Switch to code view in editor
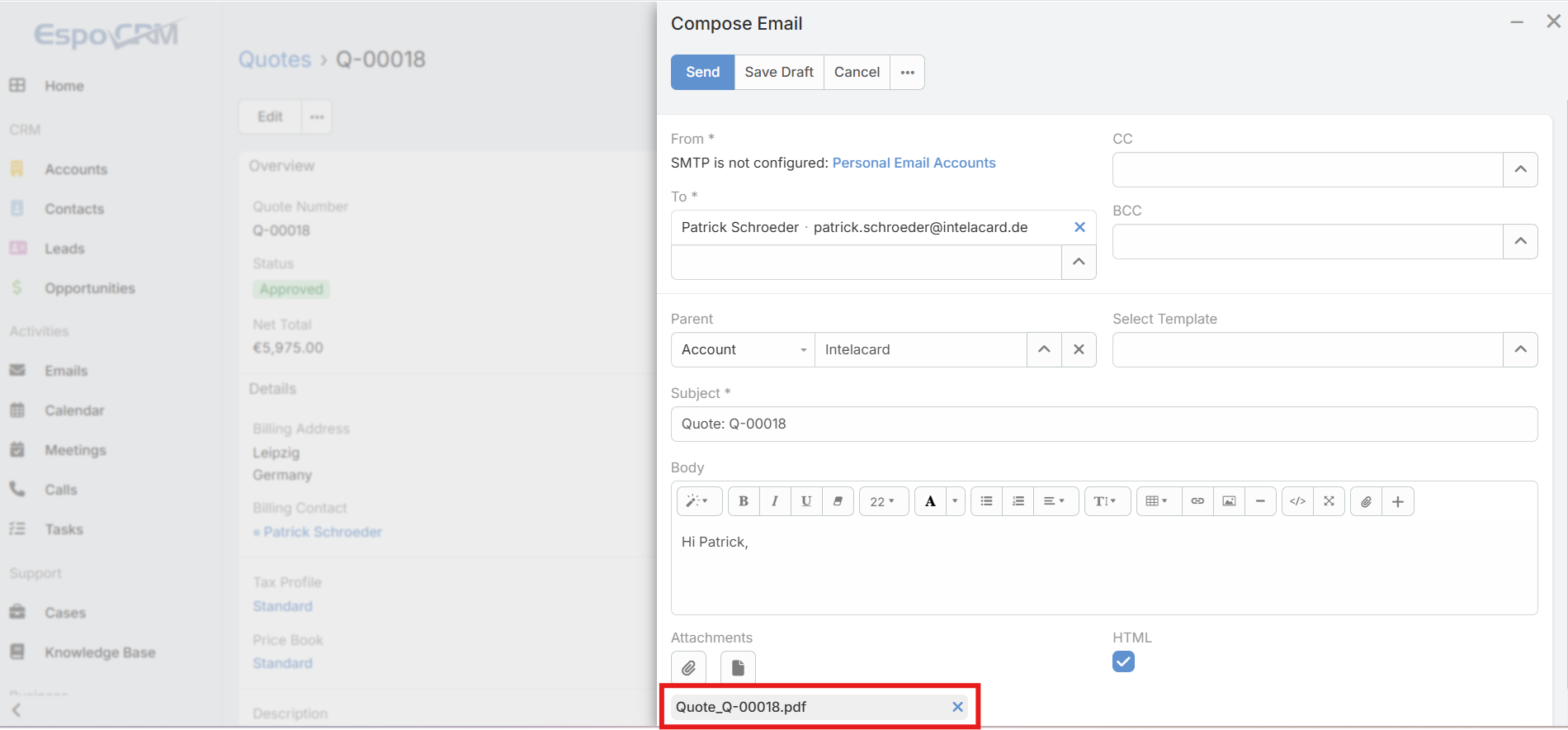 (1297, 501)
